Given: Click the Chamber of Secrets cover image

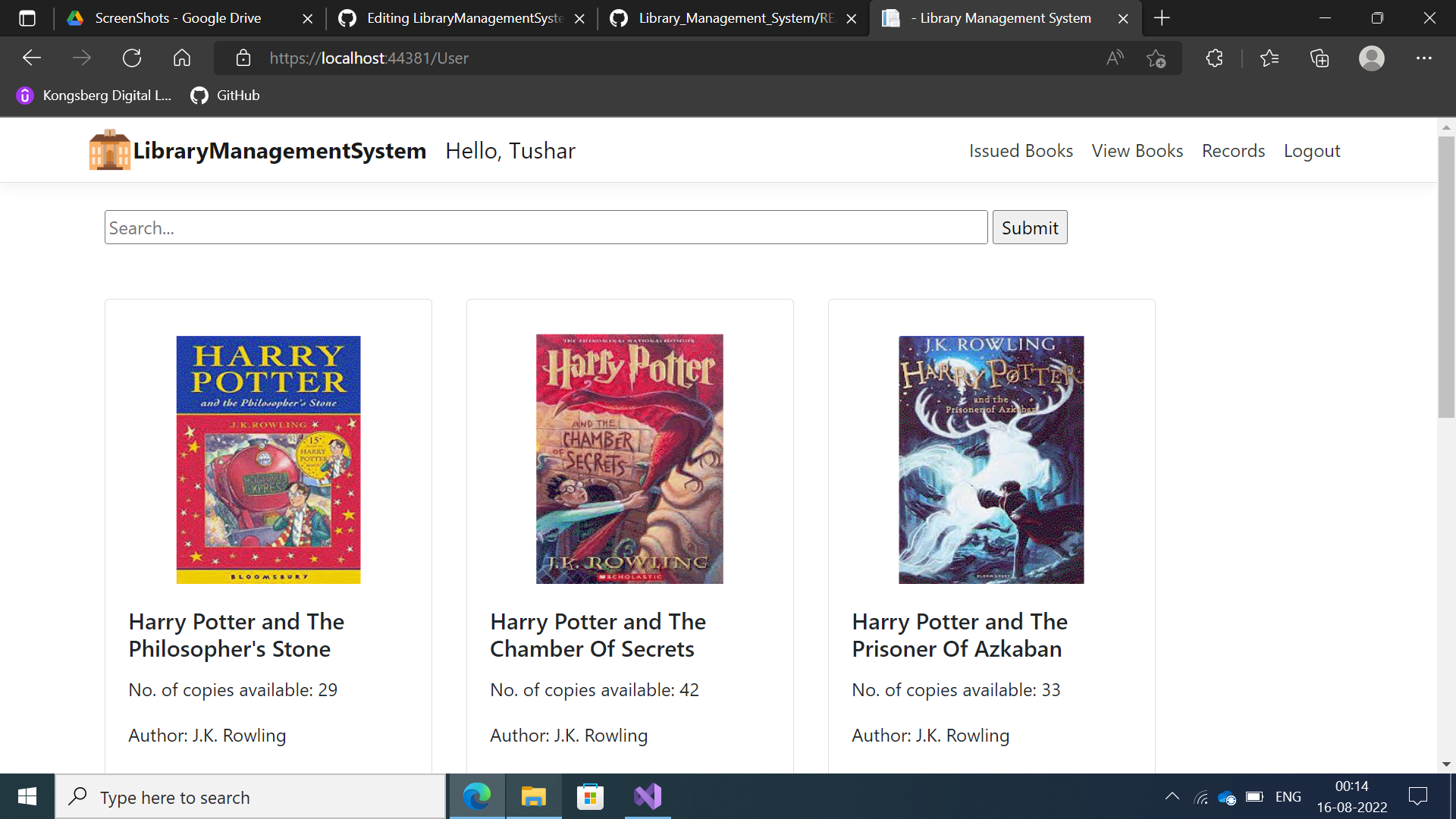Looking at the screenshot, I should pos(629,459).
